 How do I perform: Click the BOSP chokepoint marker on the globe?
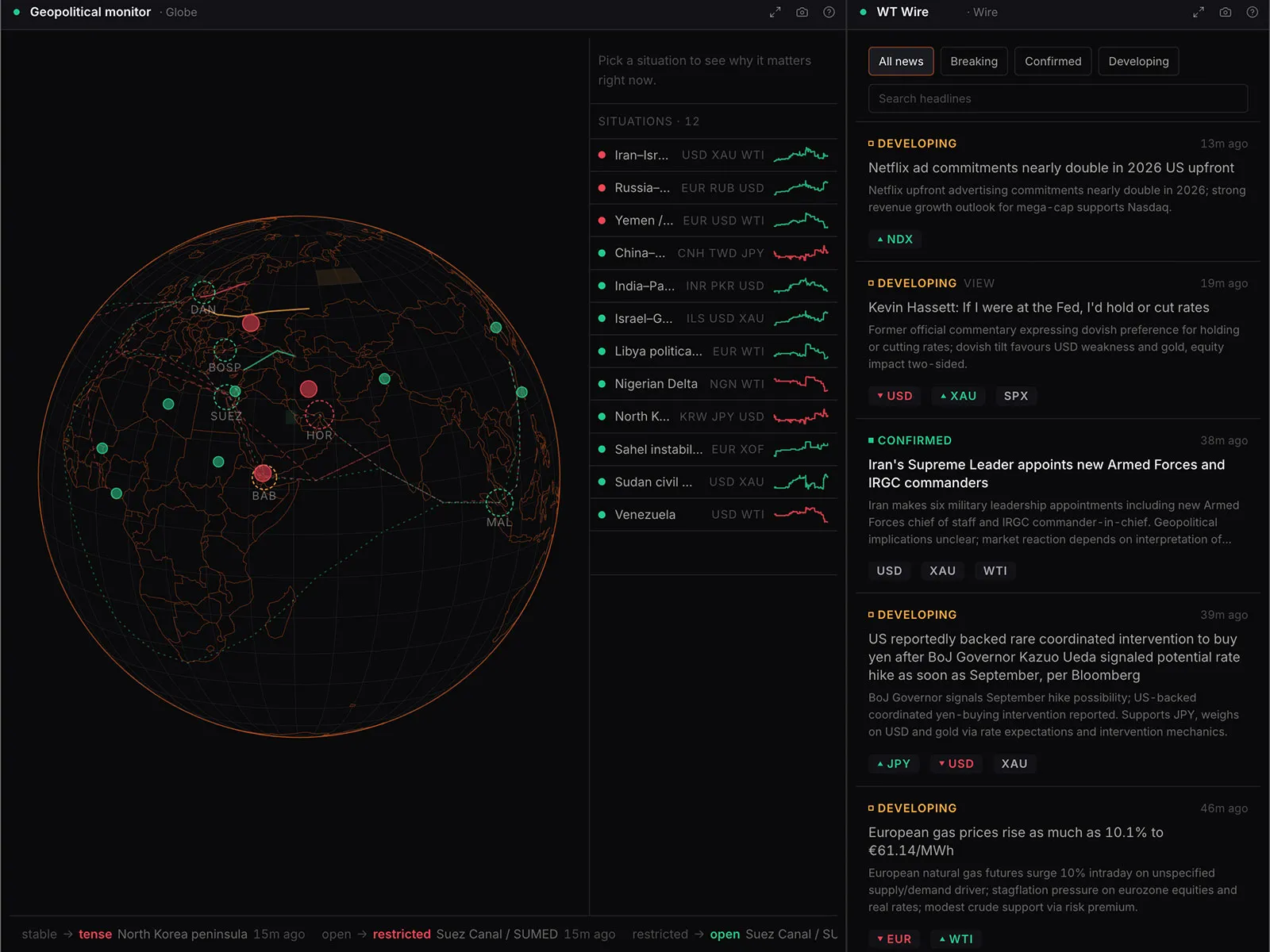click(x=225, y=350)
